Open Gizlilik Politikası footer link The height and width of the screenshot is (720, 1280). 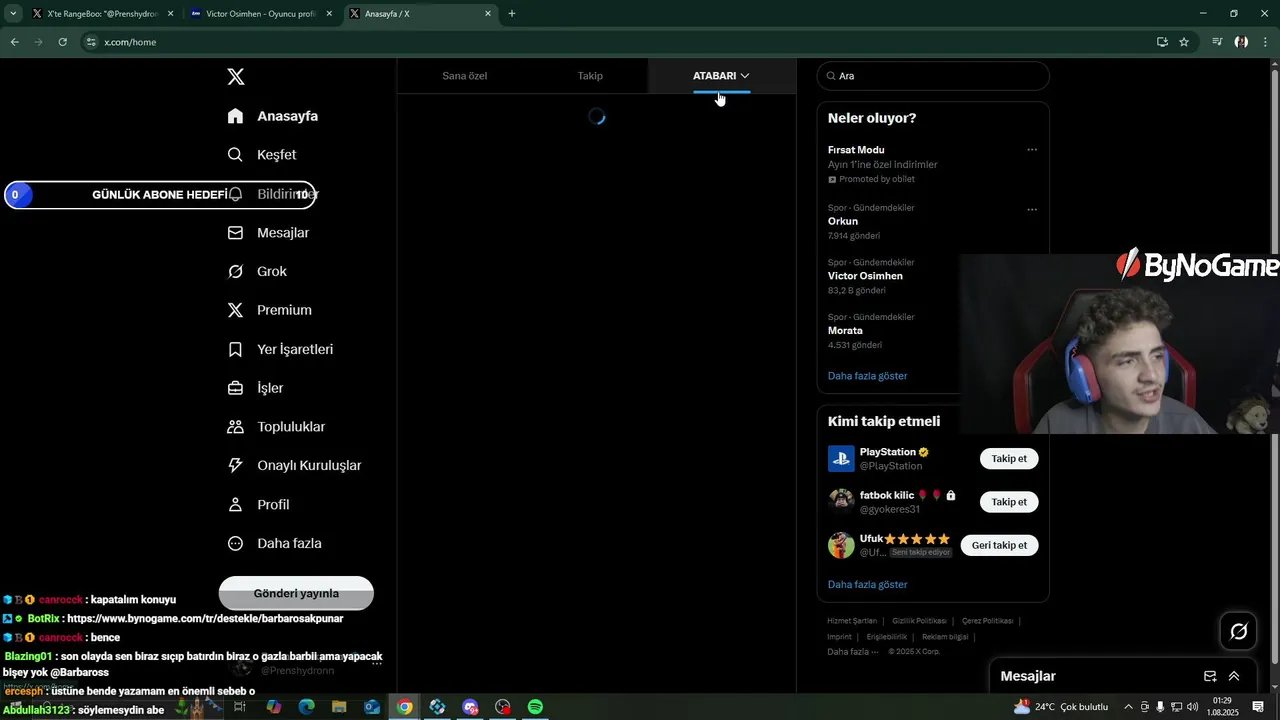pos(919,621)
